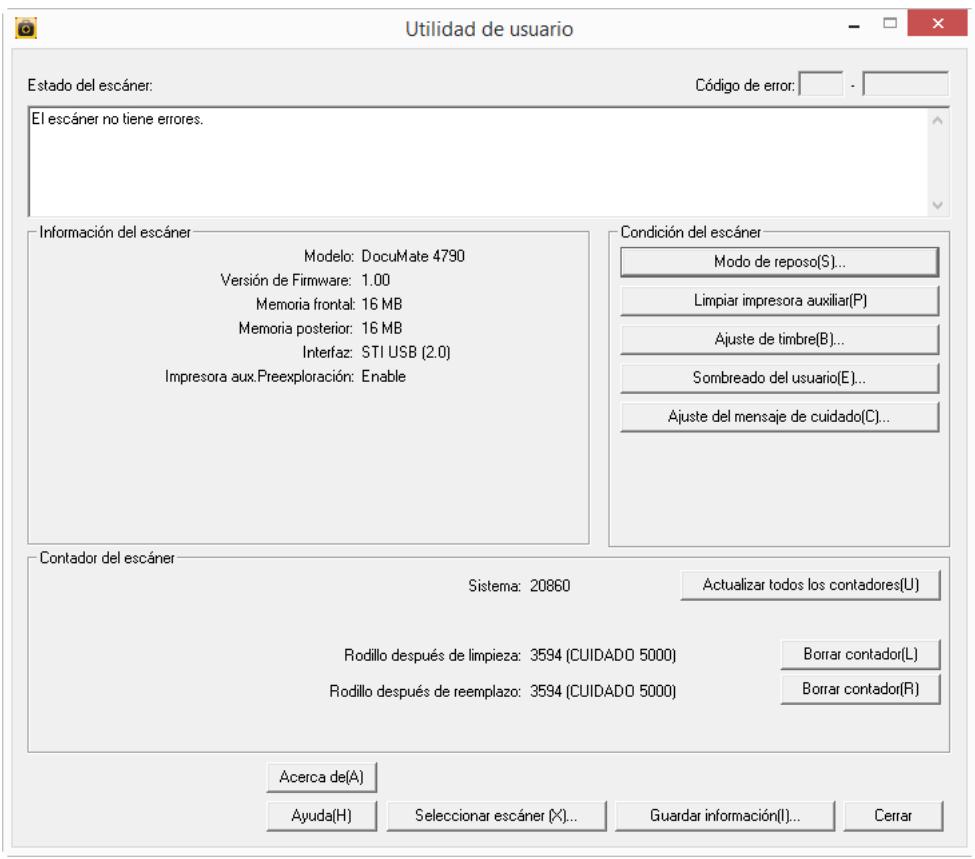Image resolution: width=975 pixels, height=859 pixels.
Task: Click the status box scroll up arrow
Action: 938,121
